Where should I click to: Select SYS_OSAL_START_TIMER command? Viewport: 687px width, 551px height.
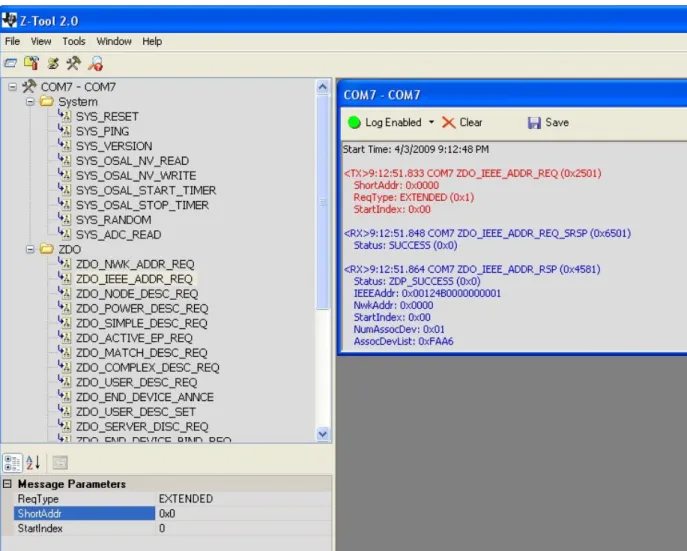146,191
